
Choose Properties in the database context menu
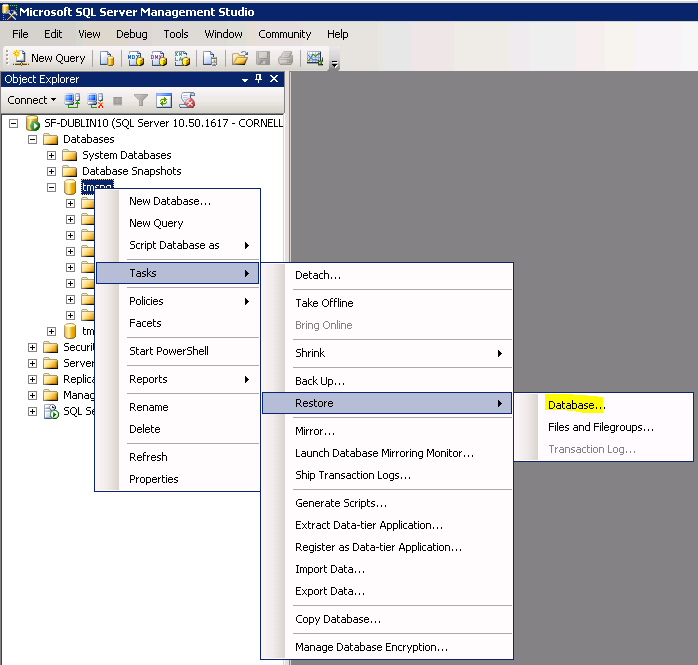(178, 479)
